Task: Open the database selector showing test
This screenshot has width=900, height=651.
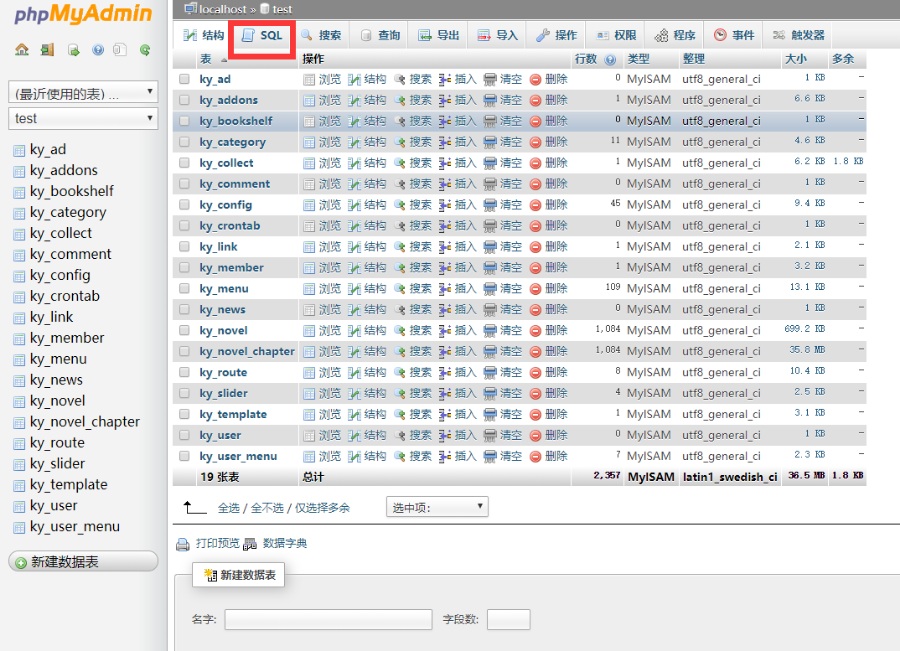Action: 82,118
